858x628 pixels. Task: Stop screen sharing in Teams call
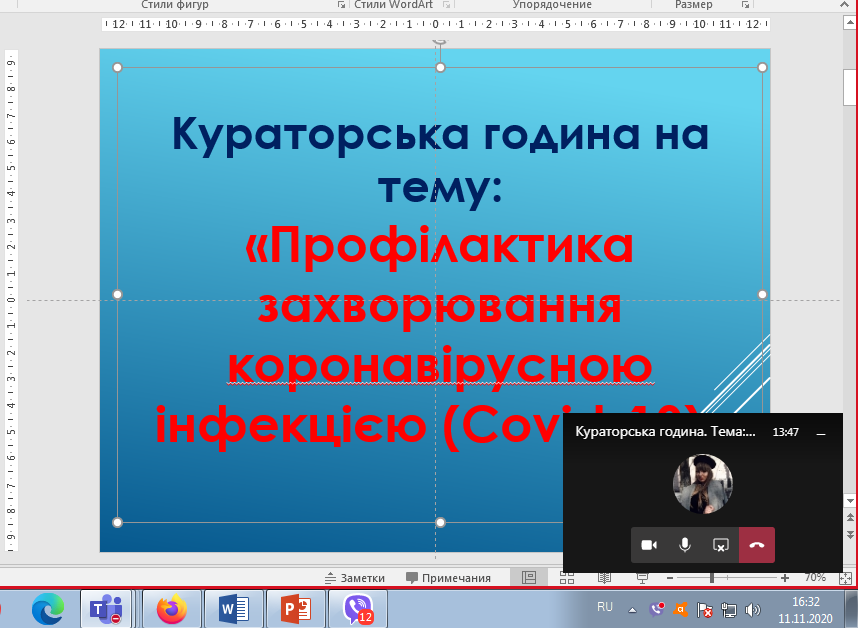point(720,545)
